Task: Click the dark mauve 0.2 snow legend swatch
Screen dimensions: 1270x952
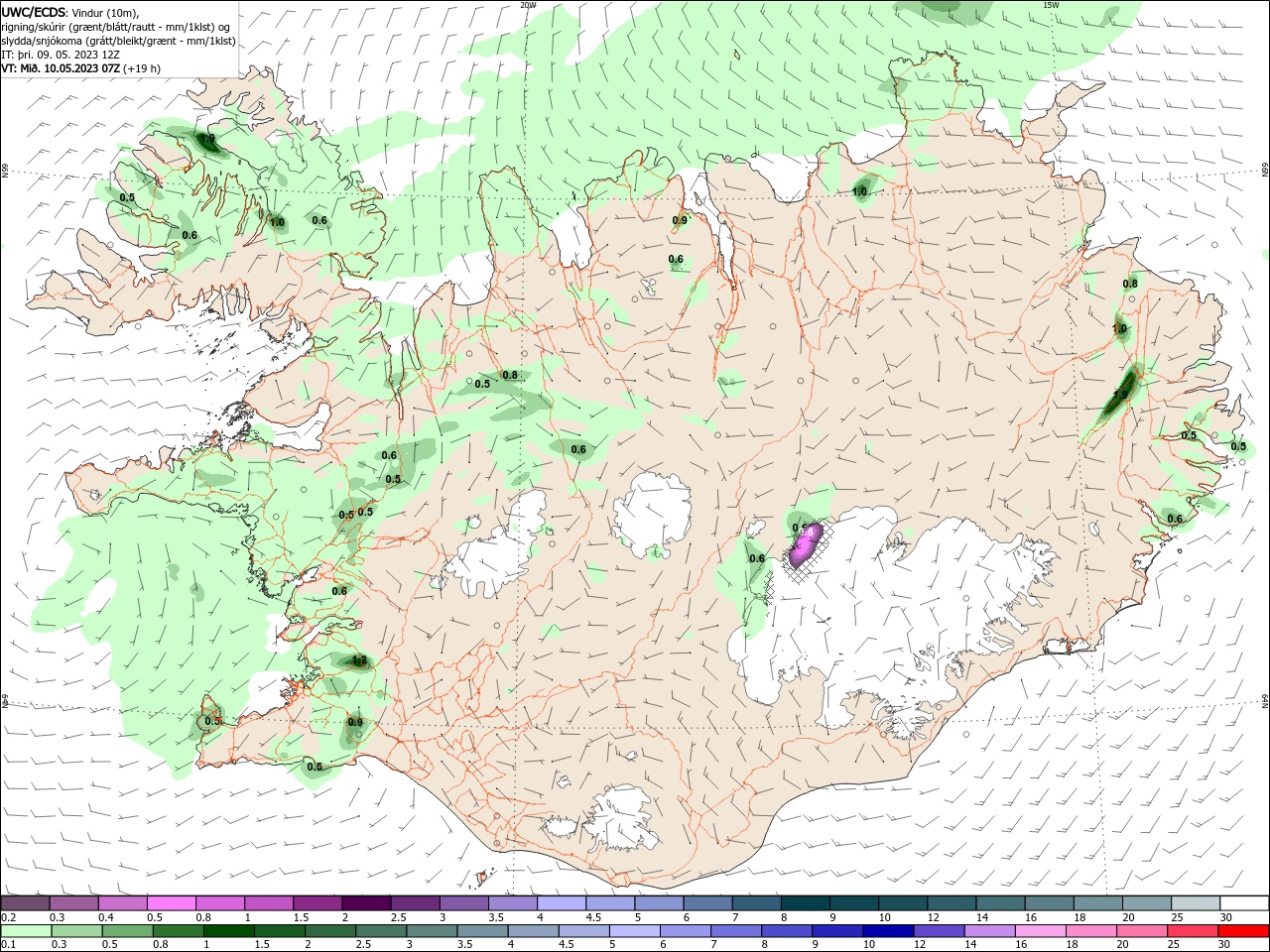Action: (25, 902)
